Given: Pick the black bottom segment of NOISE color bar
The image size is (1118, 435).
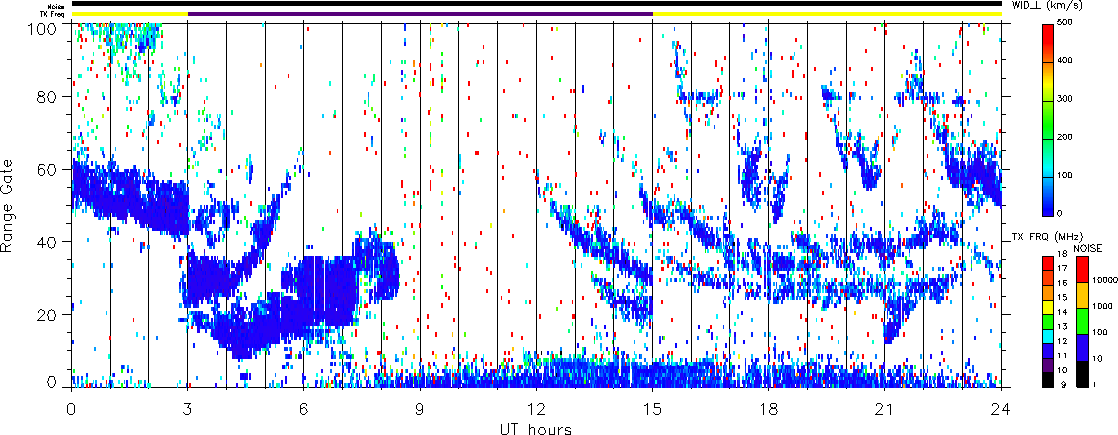Looking at the screenshot, I should pos(1082,374).
